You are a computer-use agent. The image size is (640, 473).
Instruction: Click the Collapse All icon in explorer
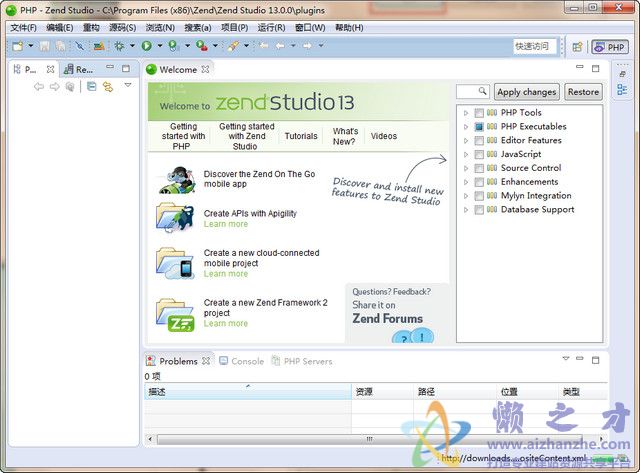click(92, 87)
